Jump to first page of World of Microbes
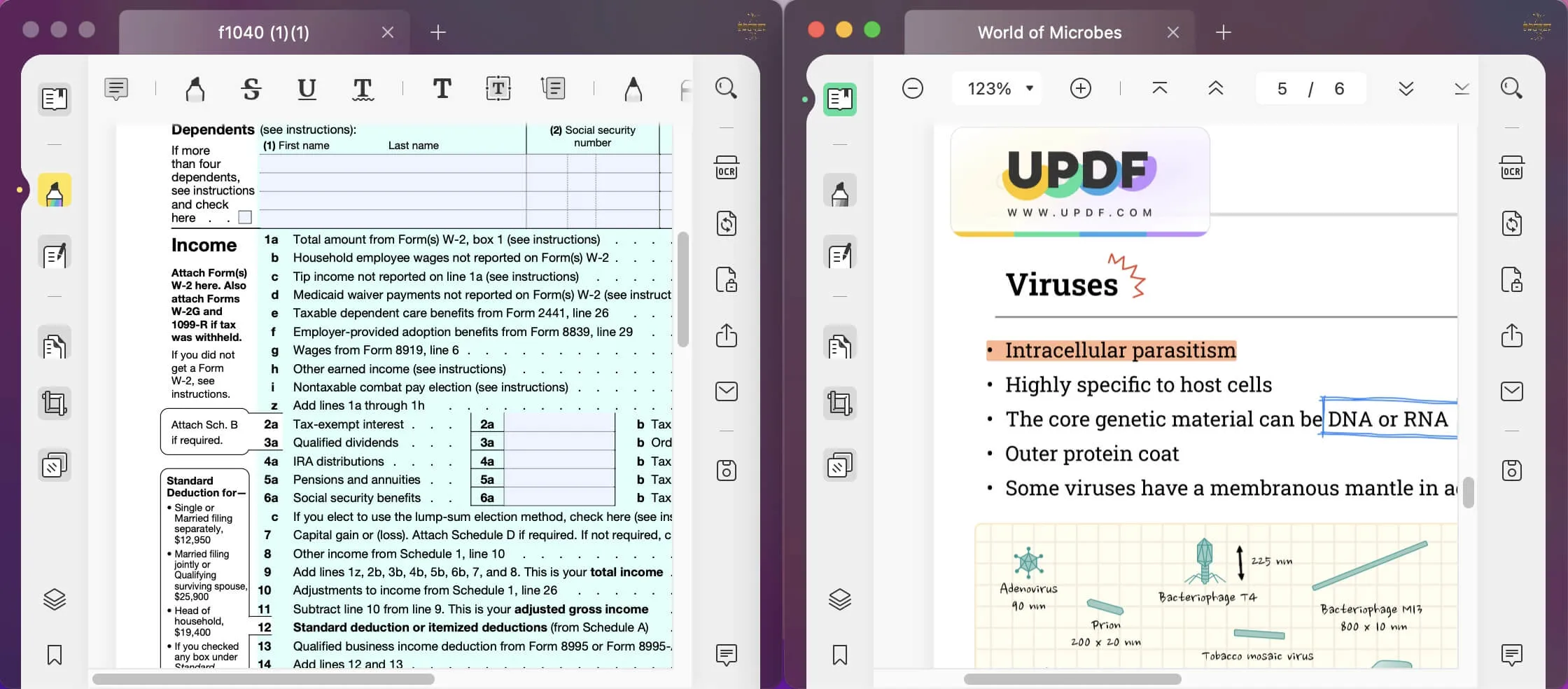The width and height of the screenshot is (1568, 689). 1160,89
